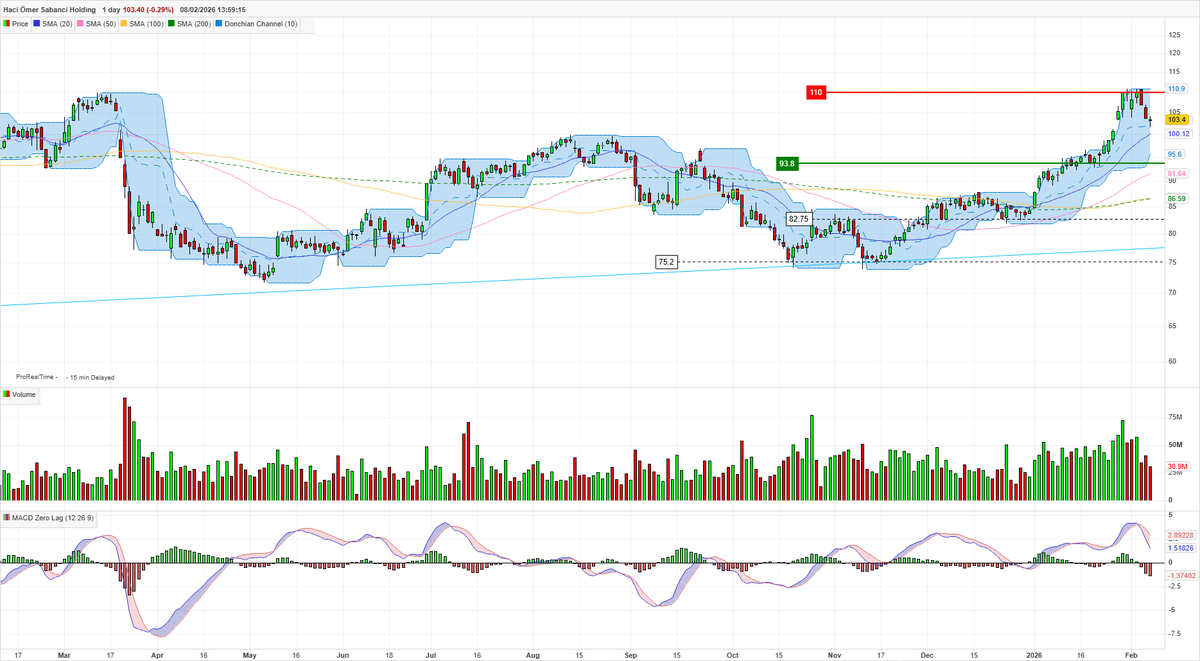The height and width of the screenshot is (661, 1200).
Task: Click the 125 price axis label
Action: pos(1173,36)
